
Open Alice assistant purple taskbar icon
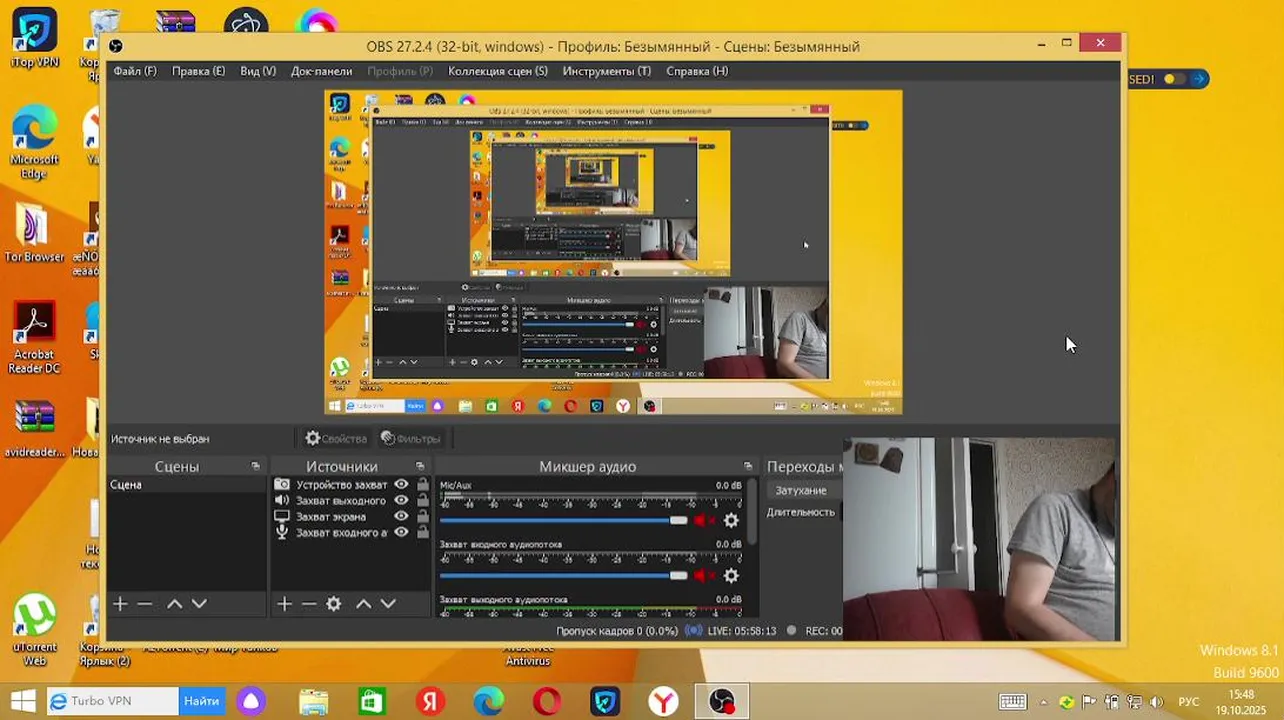click(251, 702)
